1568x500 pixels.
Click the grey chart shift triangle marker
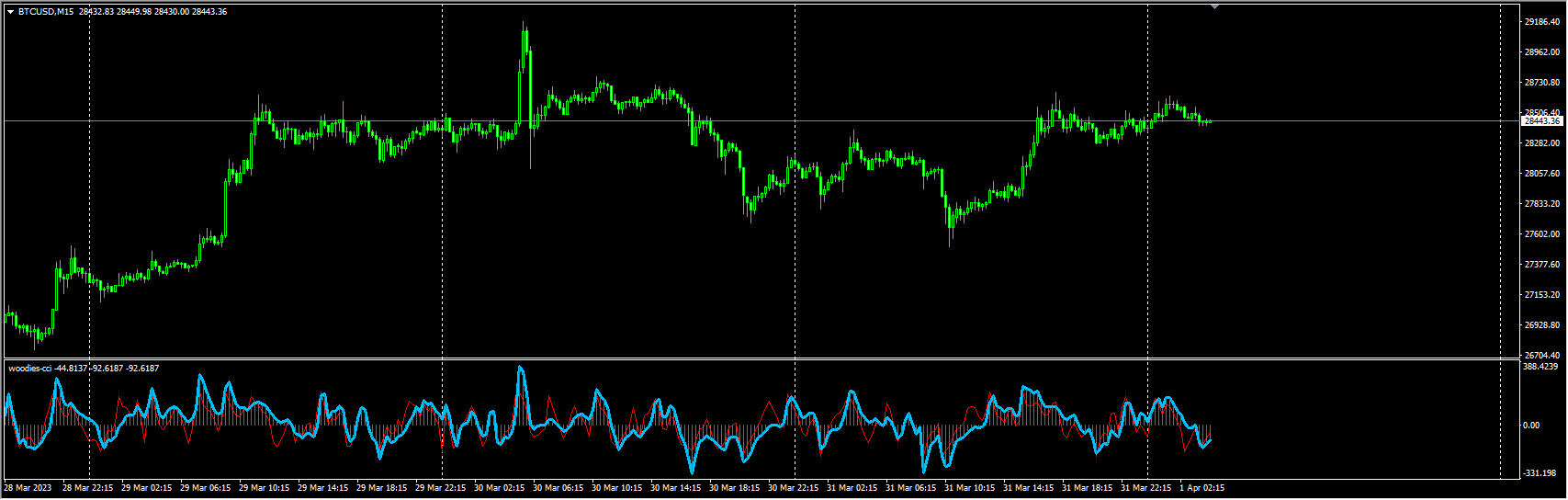point(1215,7)
